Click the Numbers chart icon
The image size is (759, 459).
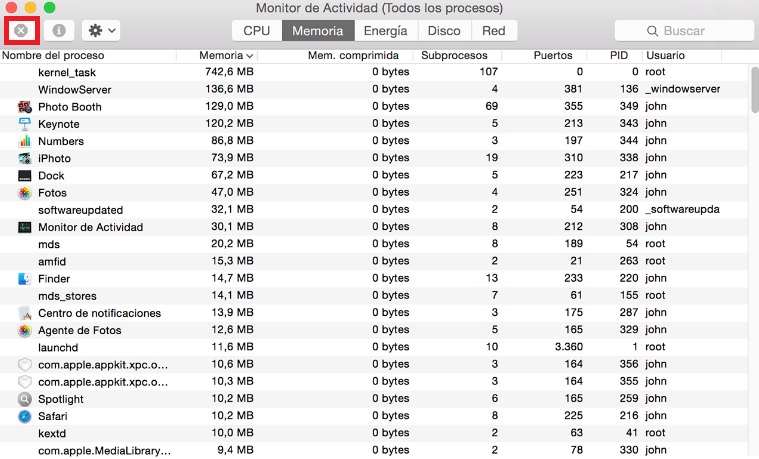[25, 141]
